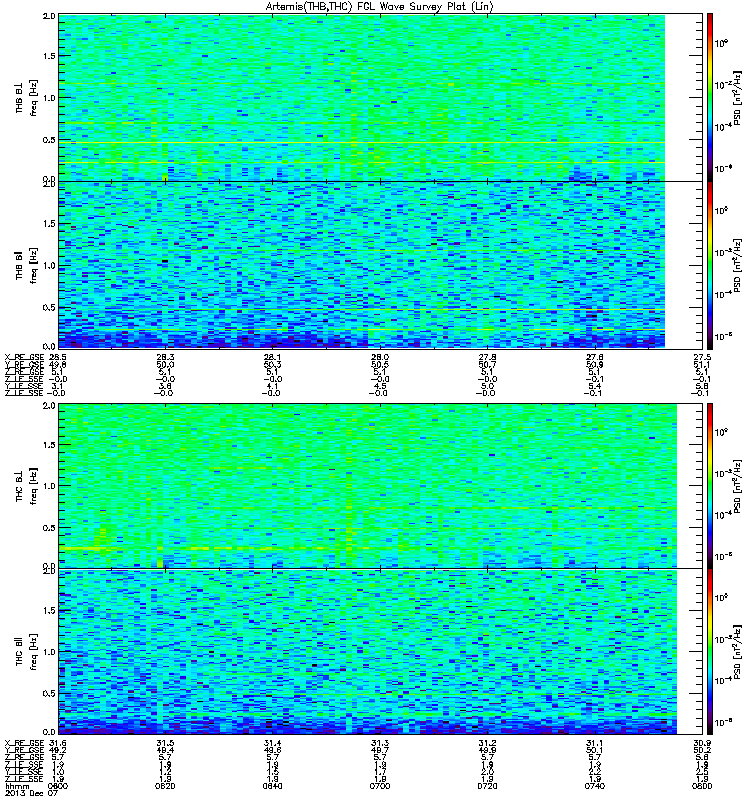Click the Artemis FGL Wave Survey Plot title

click(379, 7)
